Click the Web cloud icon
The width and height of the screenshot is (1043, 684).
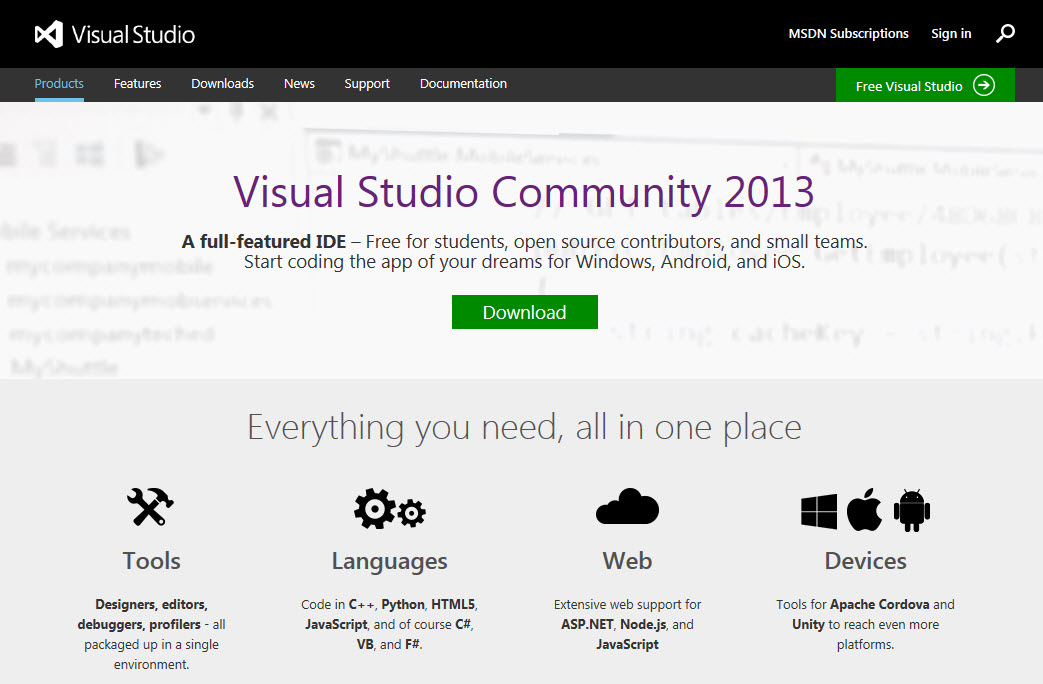click(627, 506)
